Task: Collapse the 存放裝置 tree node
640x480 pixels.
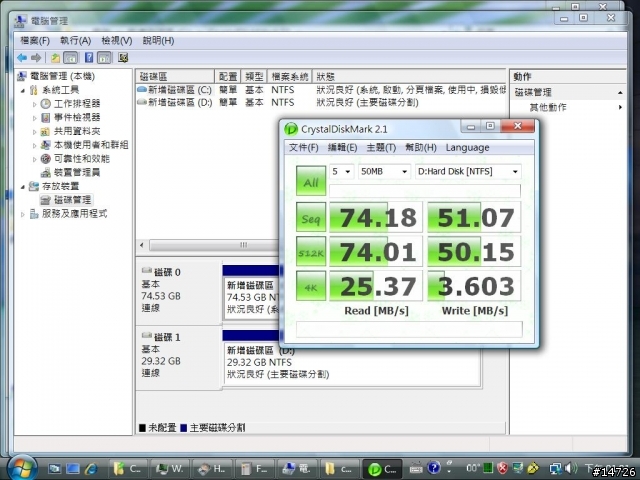Action: [23, 187]
